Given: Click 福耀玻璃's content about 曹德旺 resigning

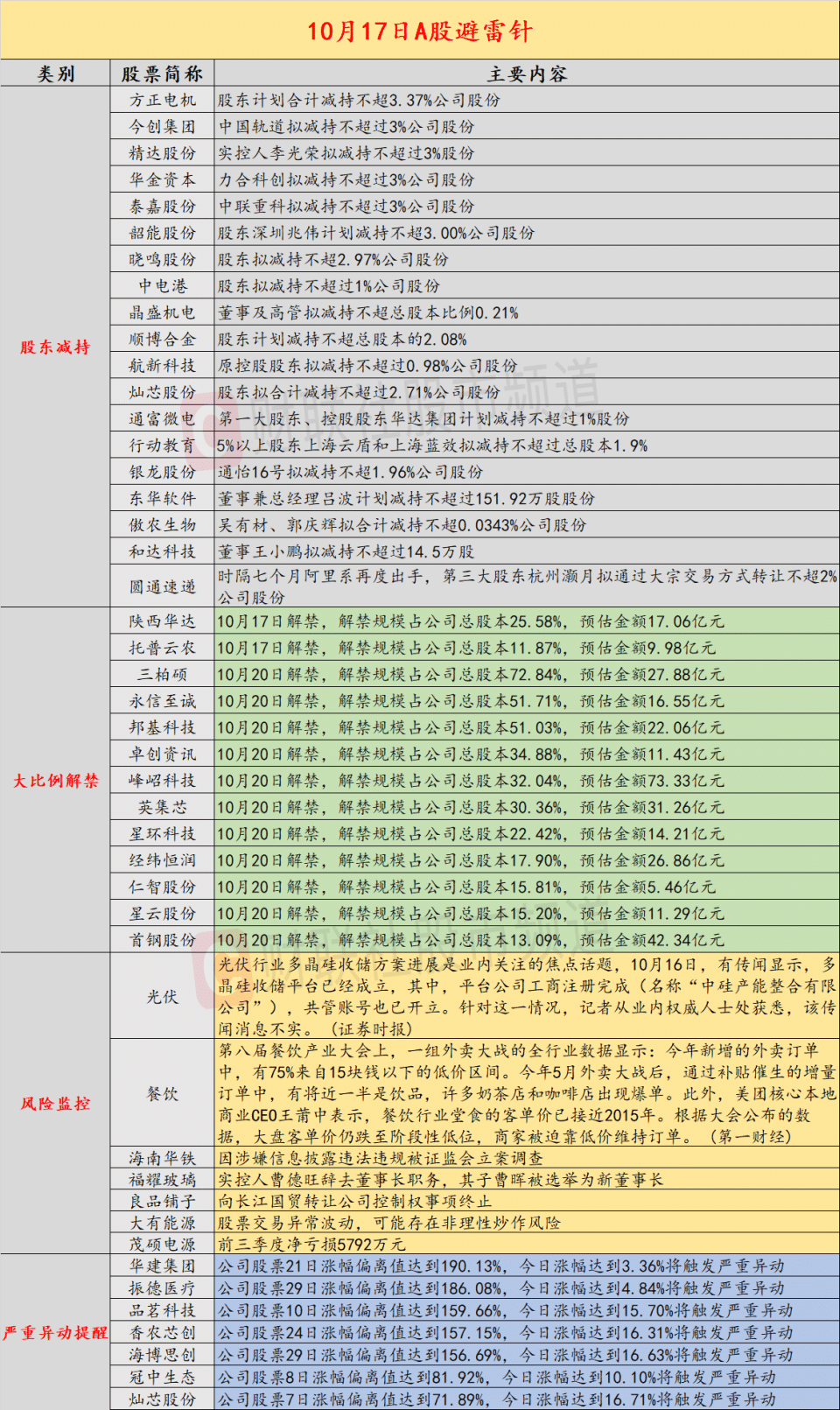Looking at the screenshot, I should coord(440,1179).
